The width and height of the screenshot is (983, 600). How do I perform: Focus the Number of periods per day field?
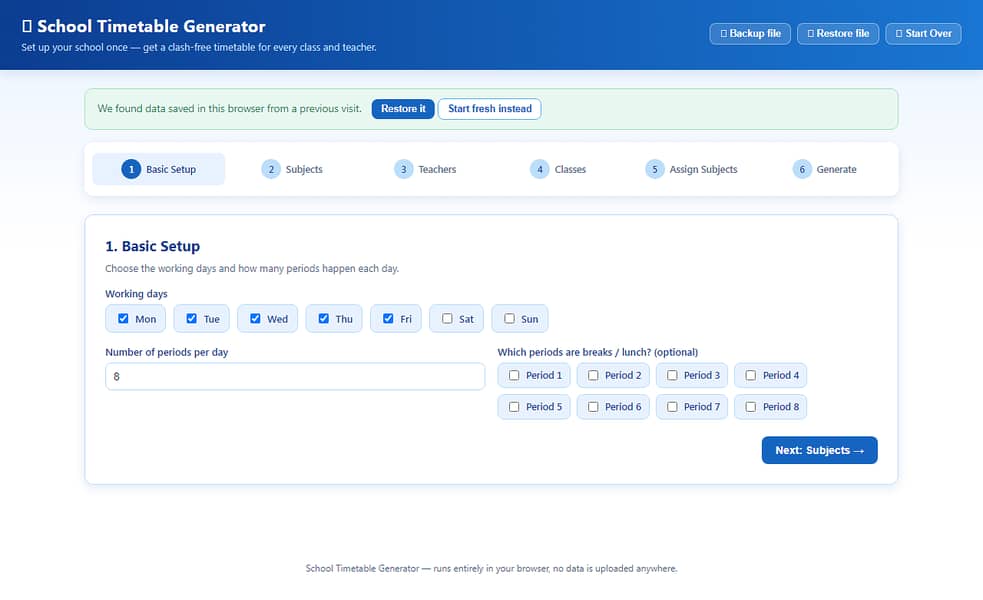[x=295, y=376]
